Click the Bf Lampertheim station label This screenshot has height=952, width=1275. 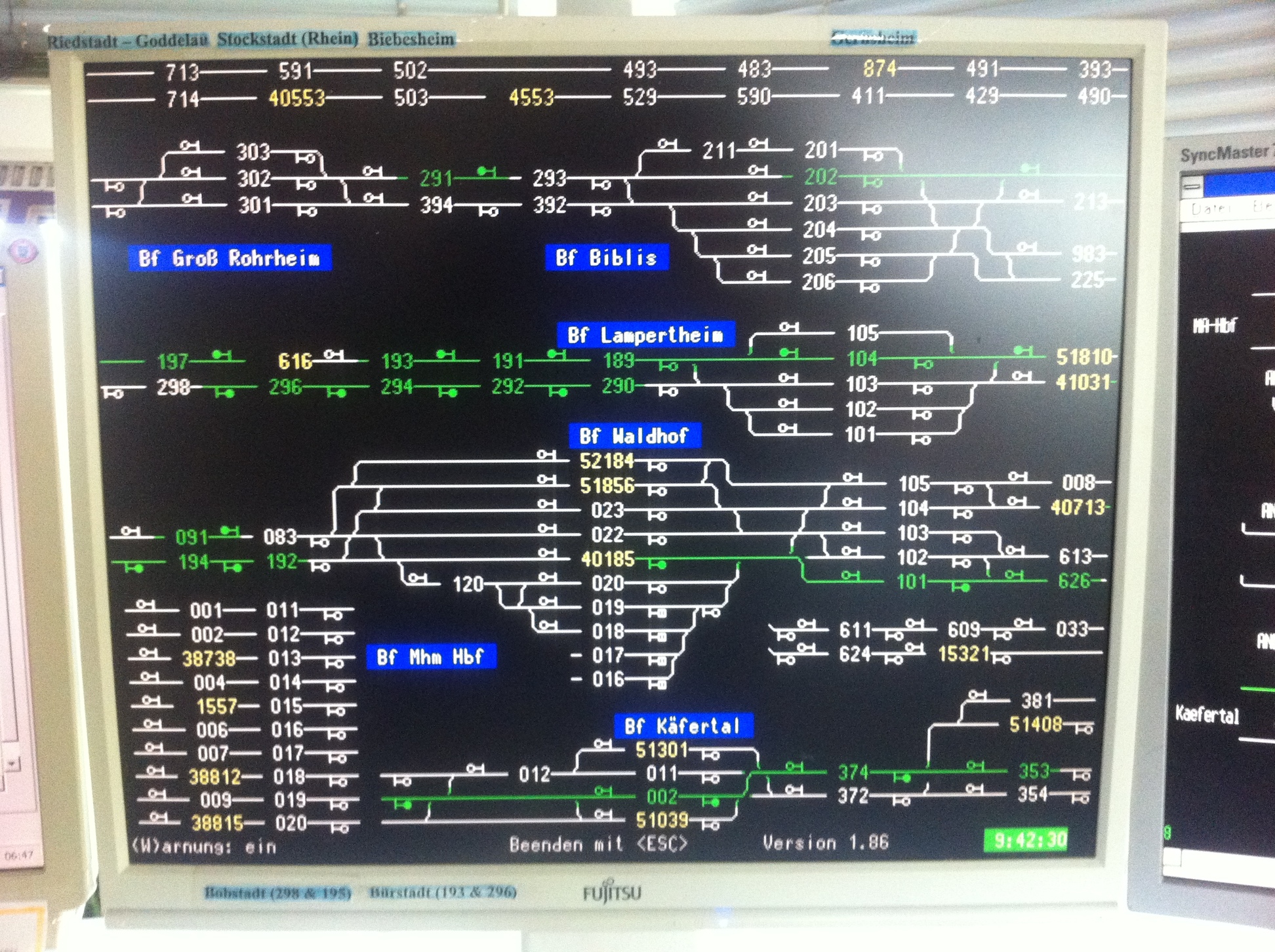coord(645,336)
